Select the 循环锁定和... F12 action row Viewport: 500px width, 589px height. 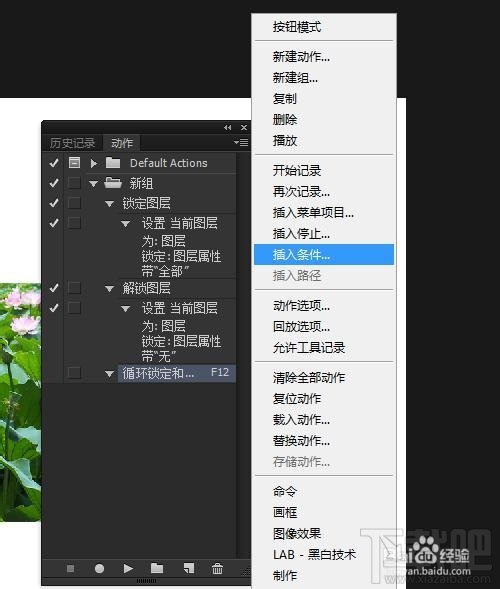pyautogui.click(x=177, y=373)
